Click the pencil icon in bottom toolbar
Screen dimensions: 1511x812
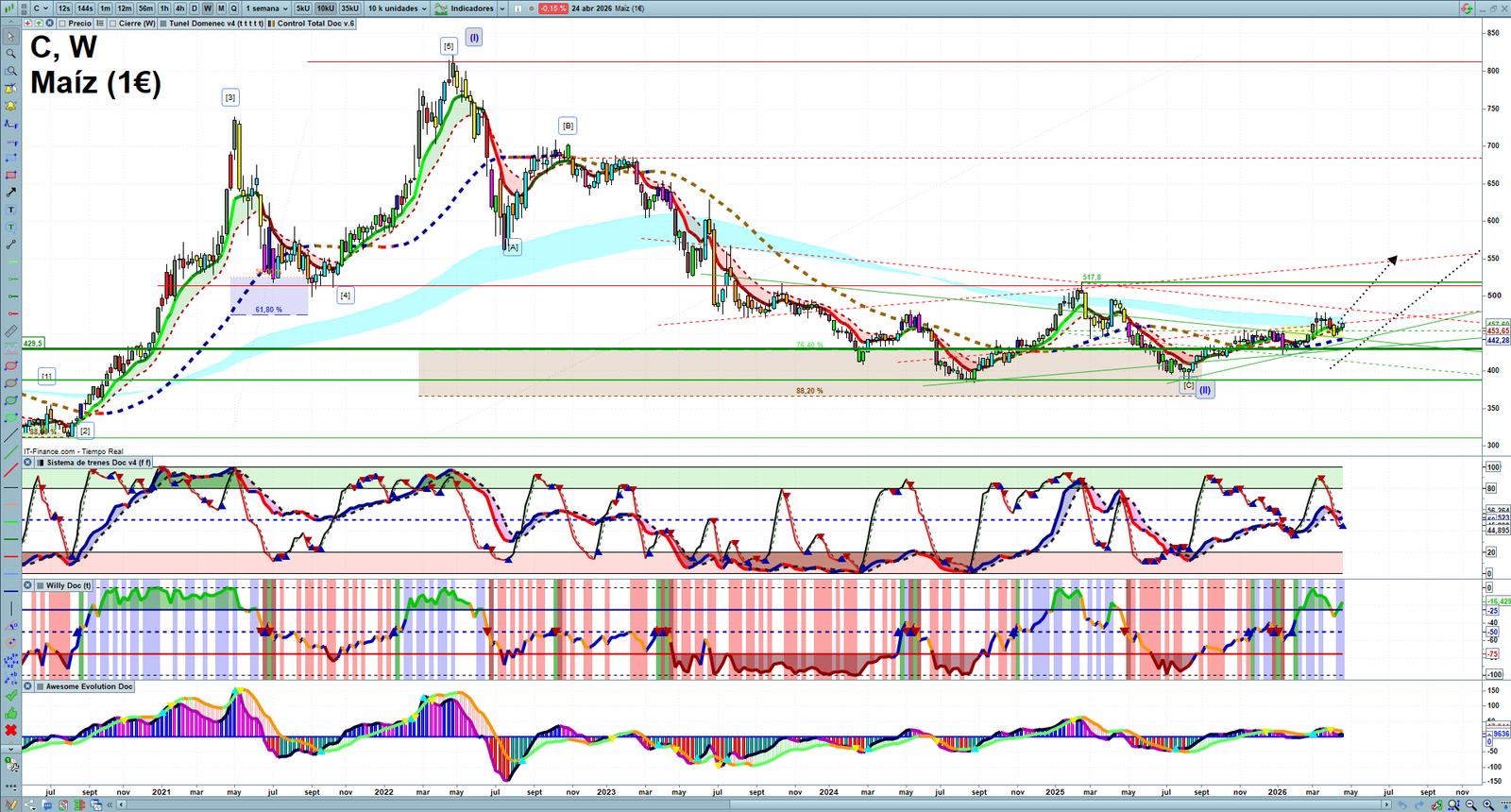coord(11,804)
